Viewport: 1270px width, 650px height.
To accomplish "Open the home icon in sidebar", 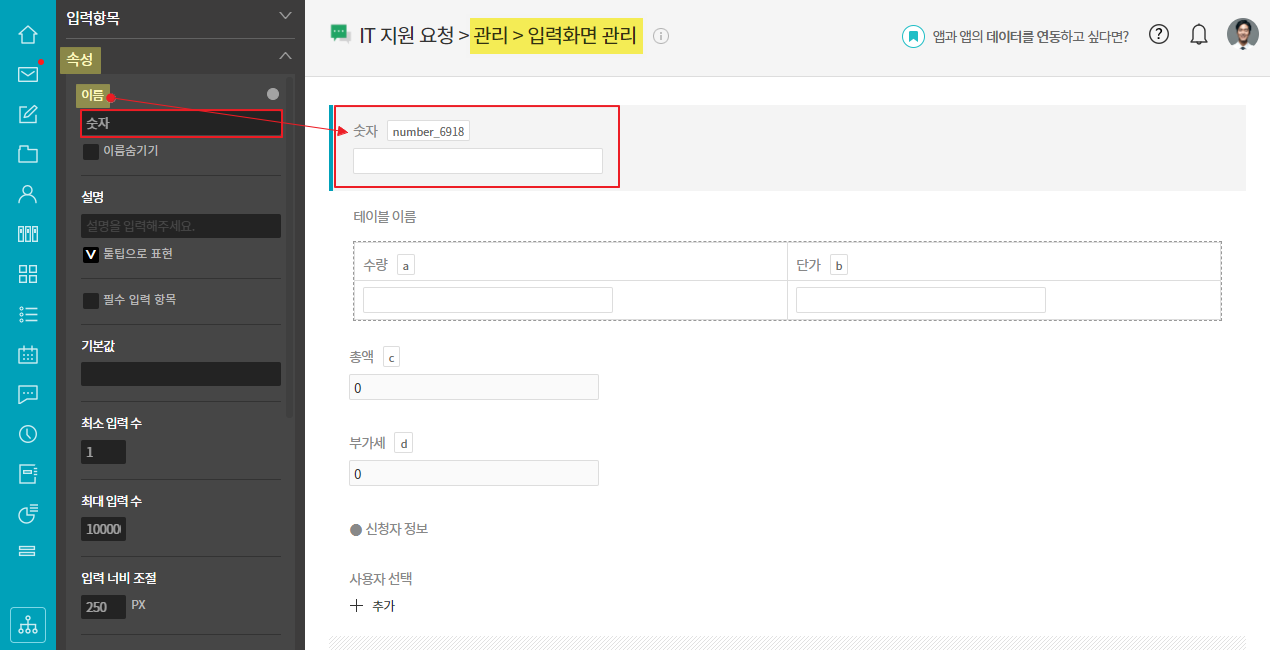I will 28,34.
